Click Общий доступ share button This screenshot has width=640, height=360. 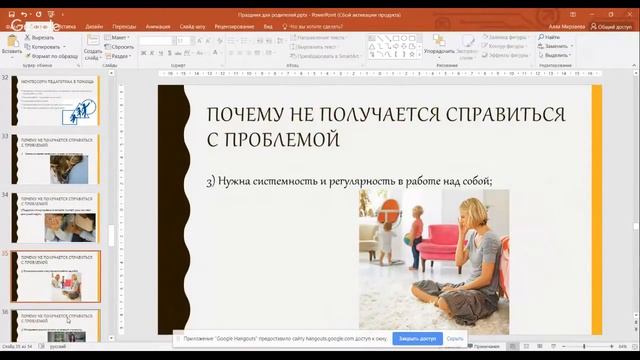coord(611,27)
